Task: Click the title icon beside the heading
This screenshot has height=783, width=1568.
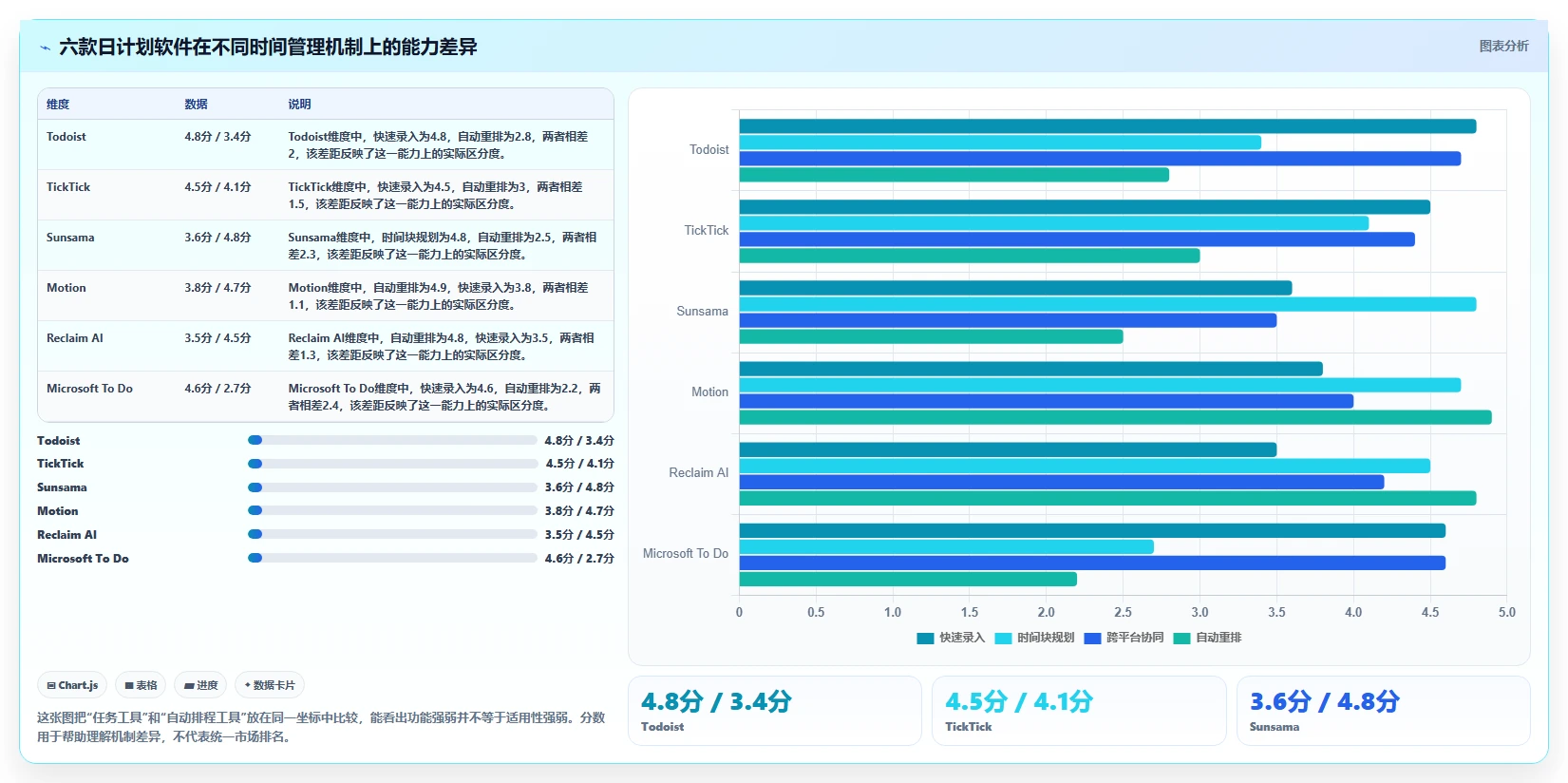Action: point(45,48)
